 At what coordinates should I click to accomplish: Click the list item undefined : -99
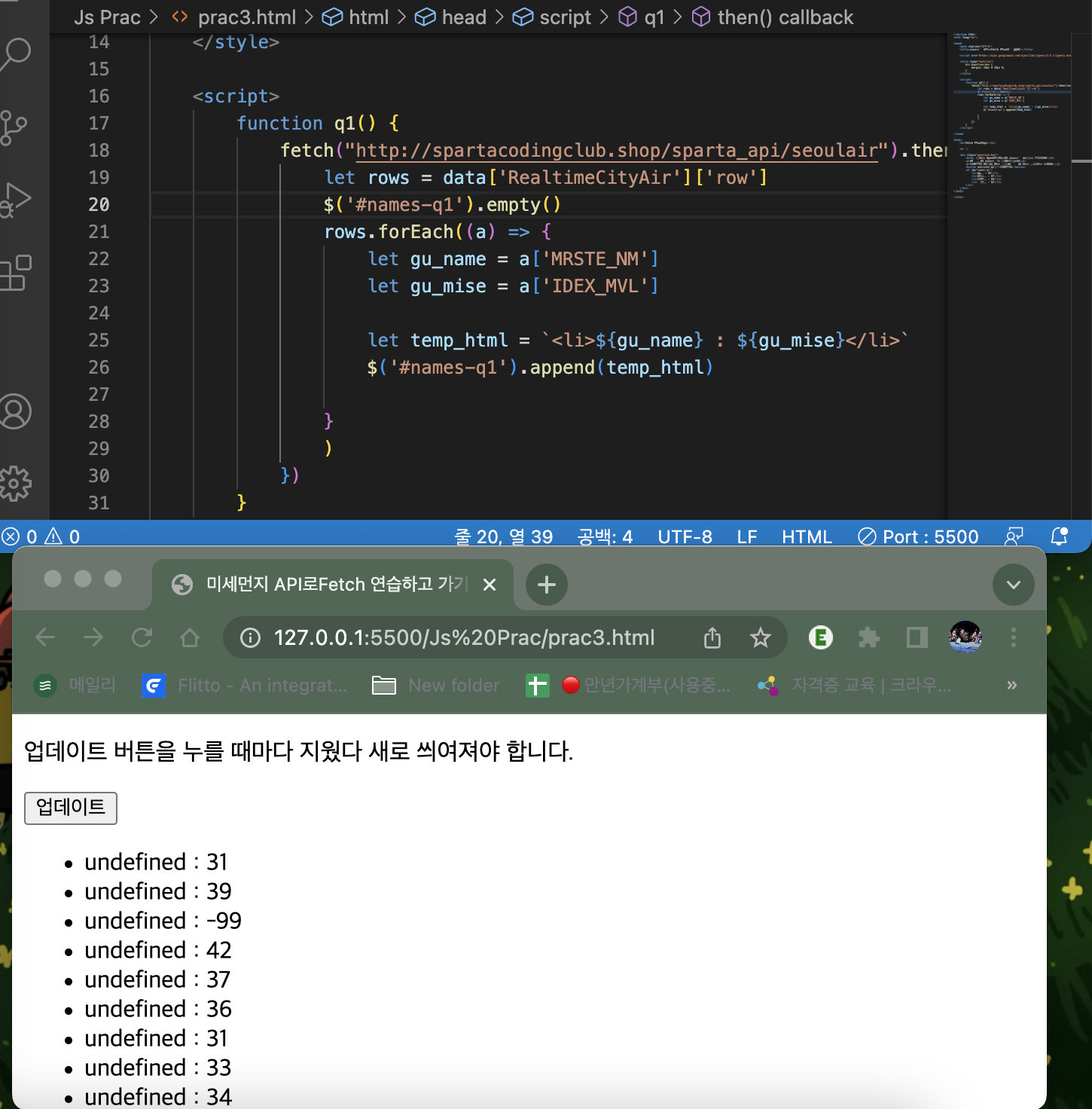coord(163,921)
